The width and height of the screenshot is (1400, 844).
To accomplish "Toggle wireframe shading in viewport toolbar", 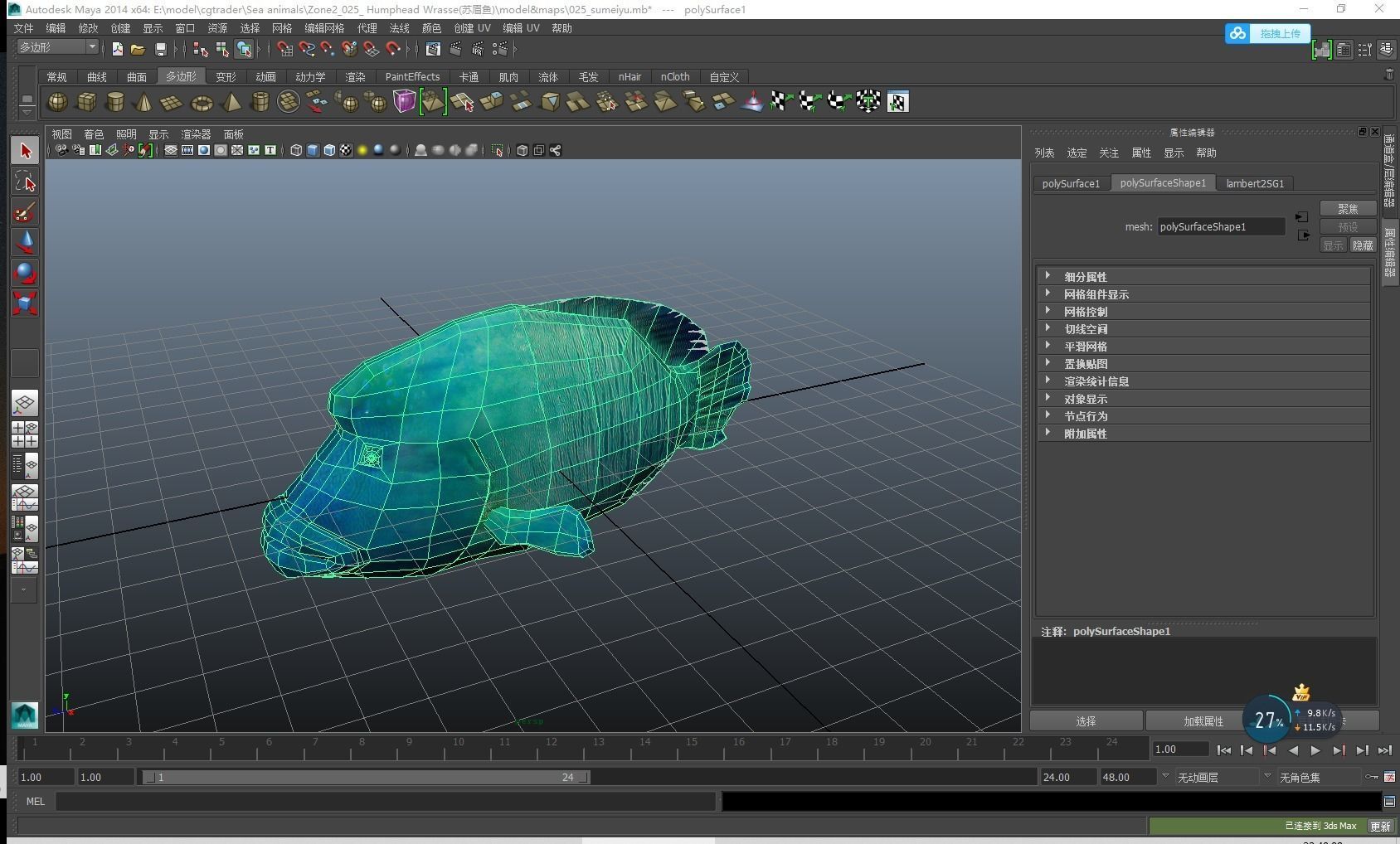I will point(296,150).
